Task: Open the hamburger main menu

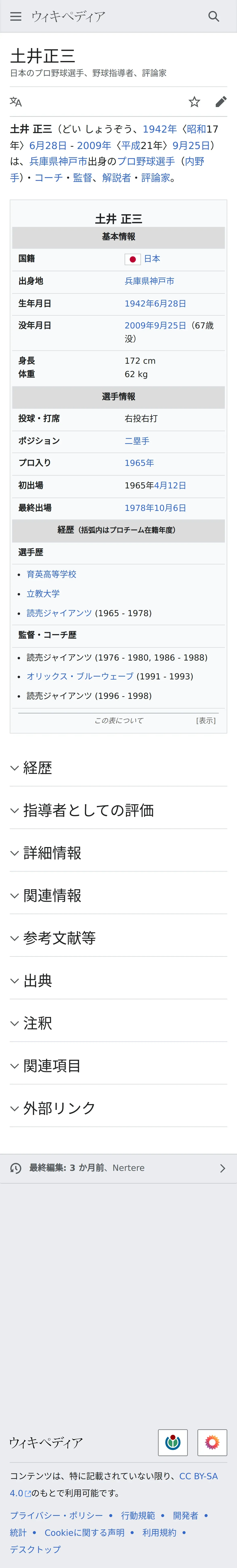Action: (x=16, y=16)
